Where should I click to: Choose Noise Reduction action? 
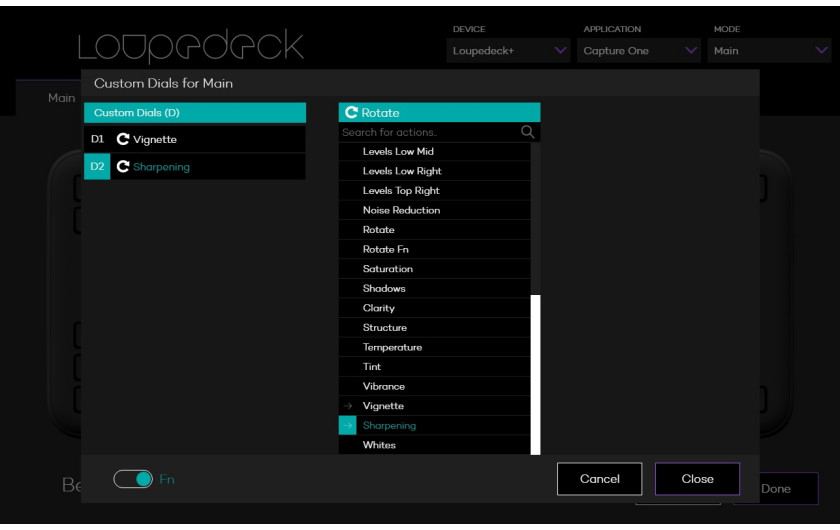pyautogui.click(x=434, y=210)
